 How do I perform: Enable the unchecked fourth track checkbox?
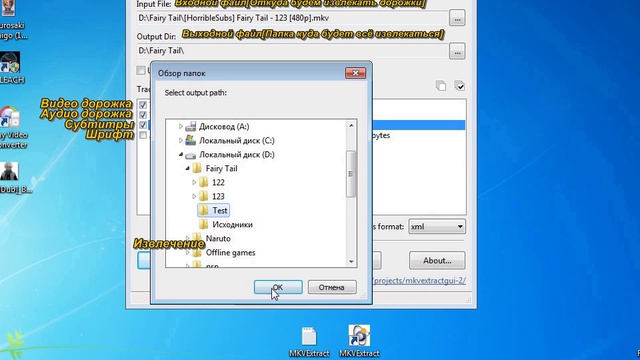coord(143,135)
